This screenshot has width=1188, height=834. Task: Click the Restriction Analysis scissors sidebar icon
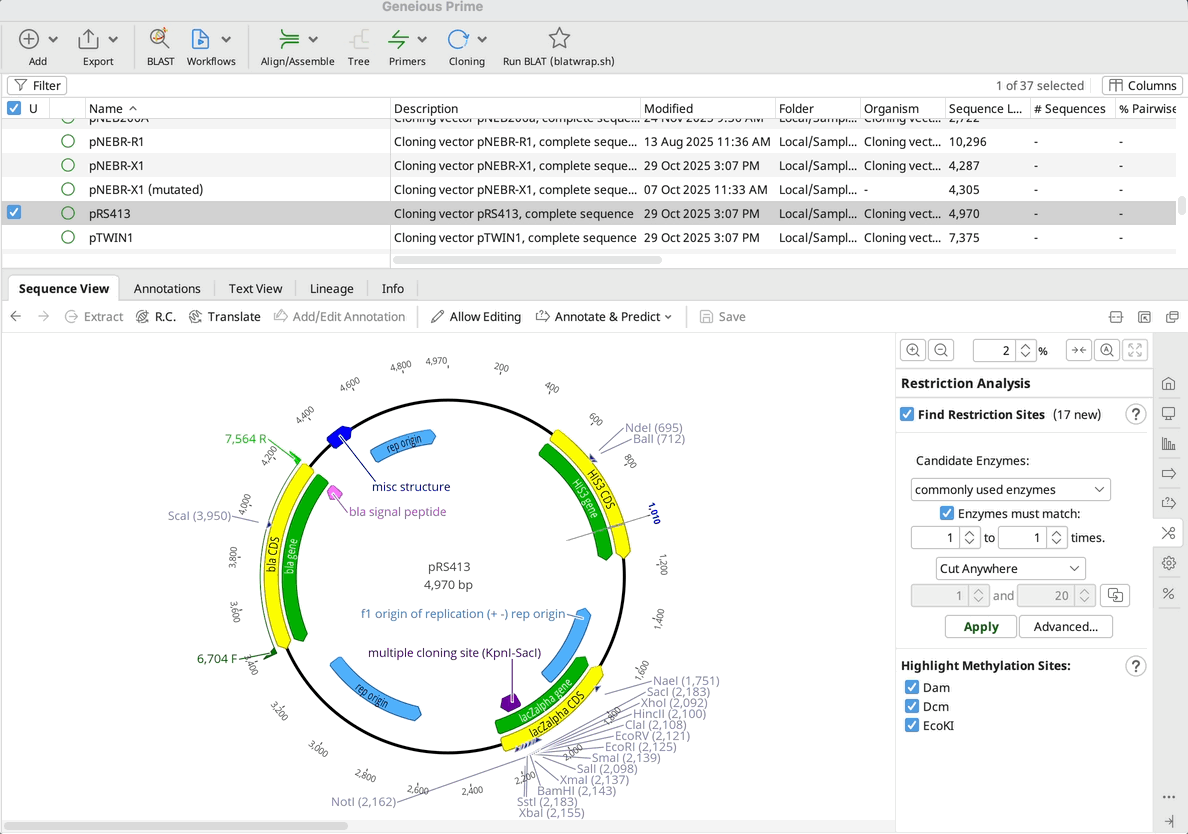coord(1168,533)
